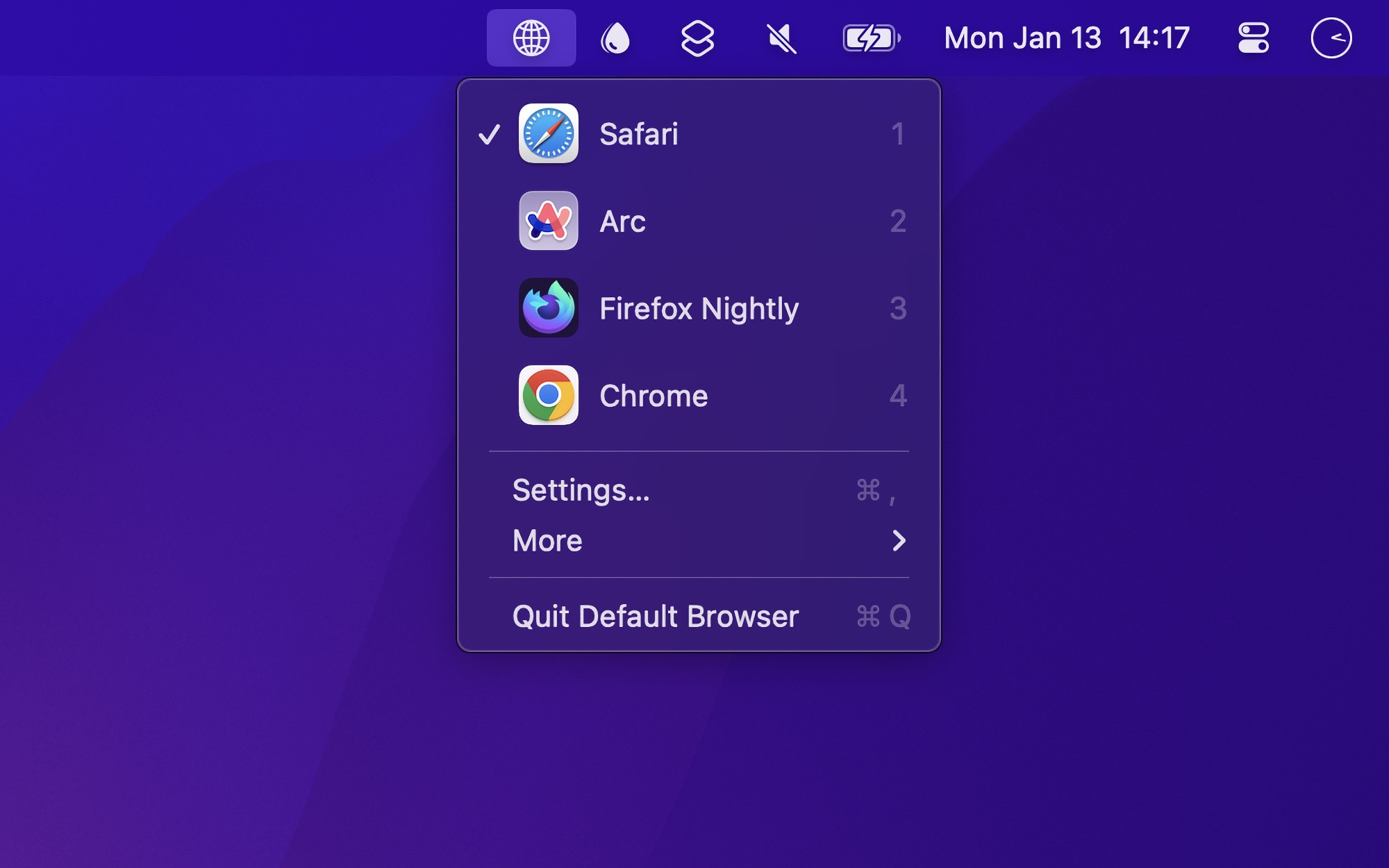This screenshot has width=1389, height=868.
Task: Open Settings… from the menu
Action: [x=699, y=490]
